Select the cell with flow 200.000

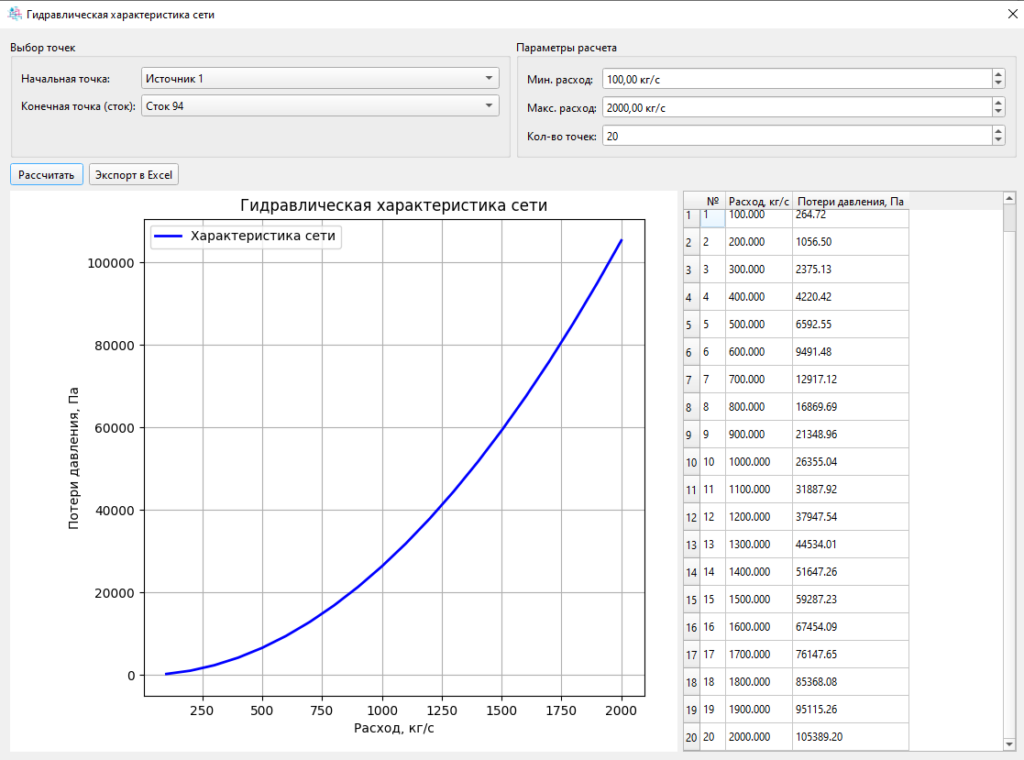[759, 242]
